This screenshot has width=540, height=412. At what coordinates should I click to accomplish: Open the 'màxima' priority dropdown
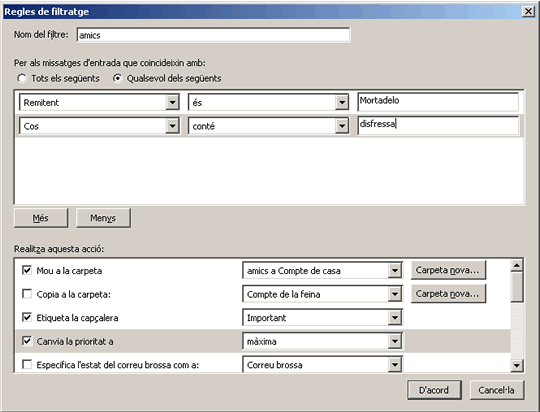tap(395, 341)
